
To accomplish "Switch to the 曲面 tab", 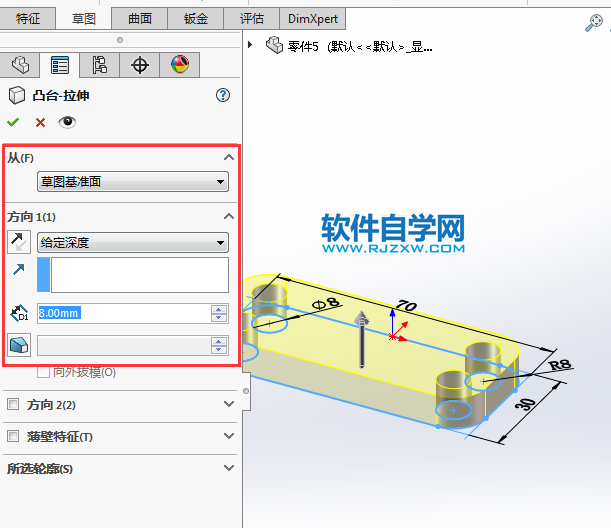I will [140, 18].
